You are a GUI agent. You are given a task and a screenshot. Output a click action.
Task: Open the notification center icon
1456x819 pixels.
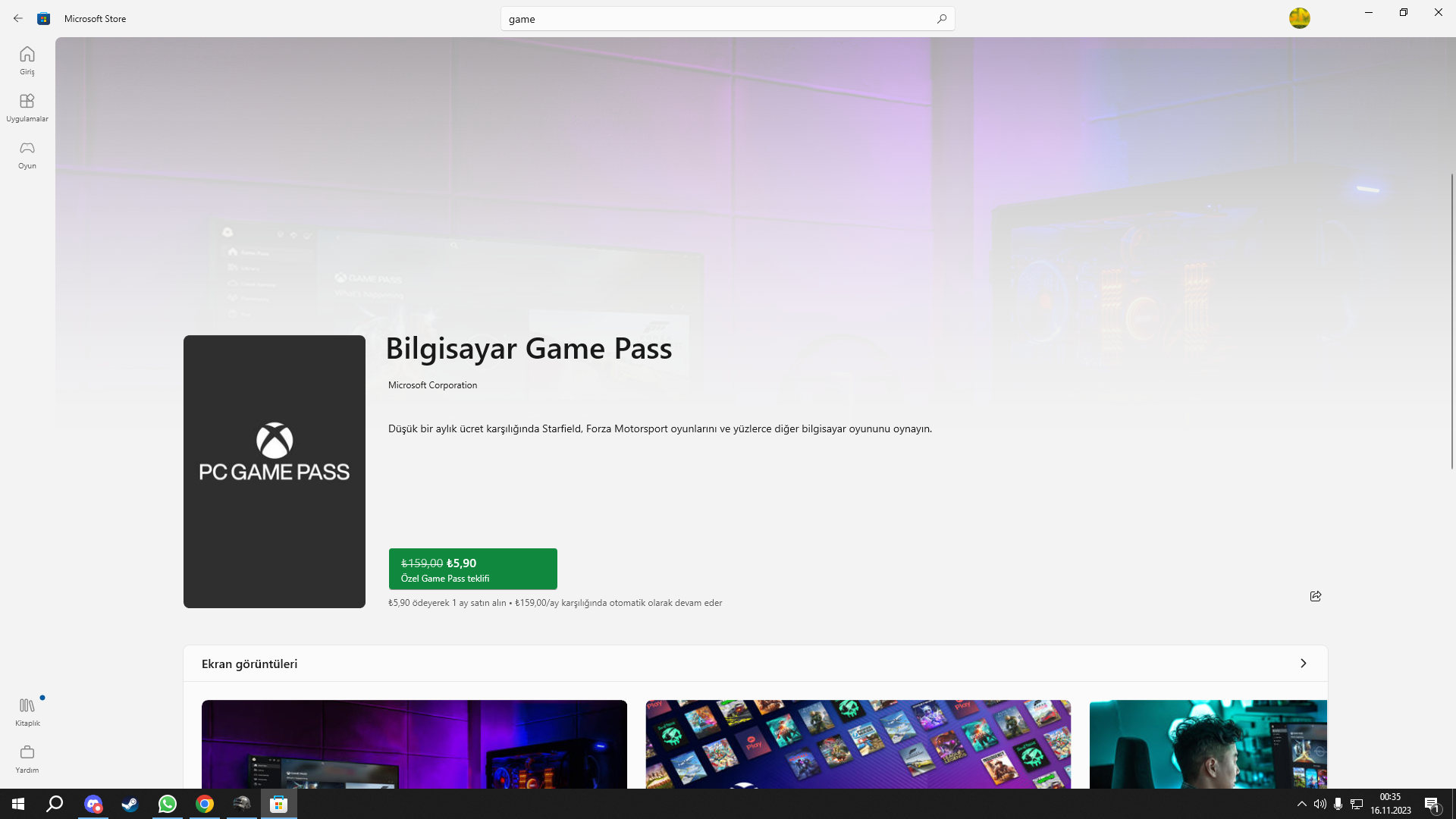click(1432, 804)
